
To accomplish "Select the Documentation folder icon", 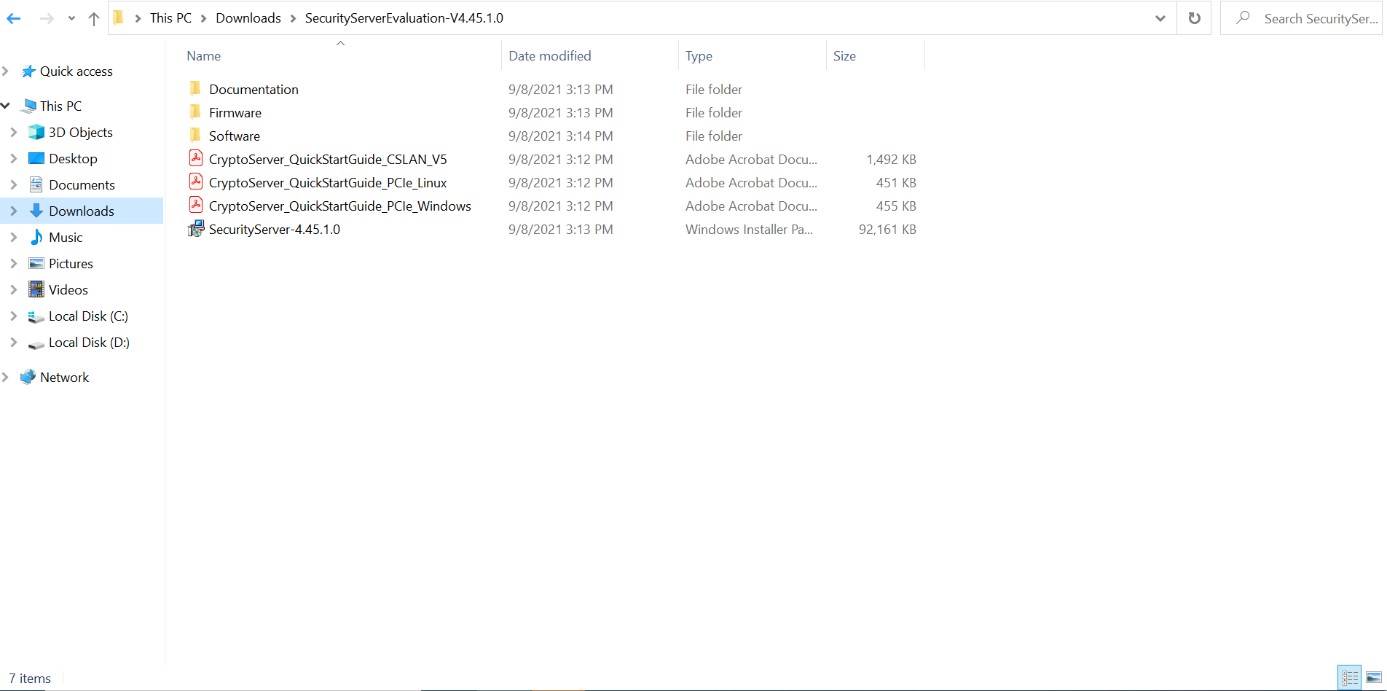I will pyautogui.click(x=196, y=89).
